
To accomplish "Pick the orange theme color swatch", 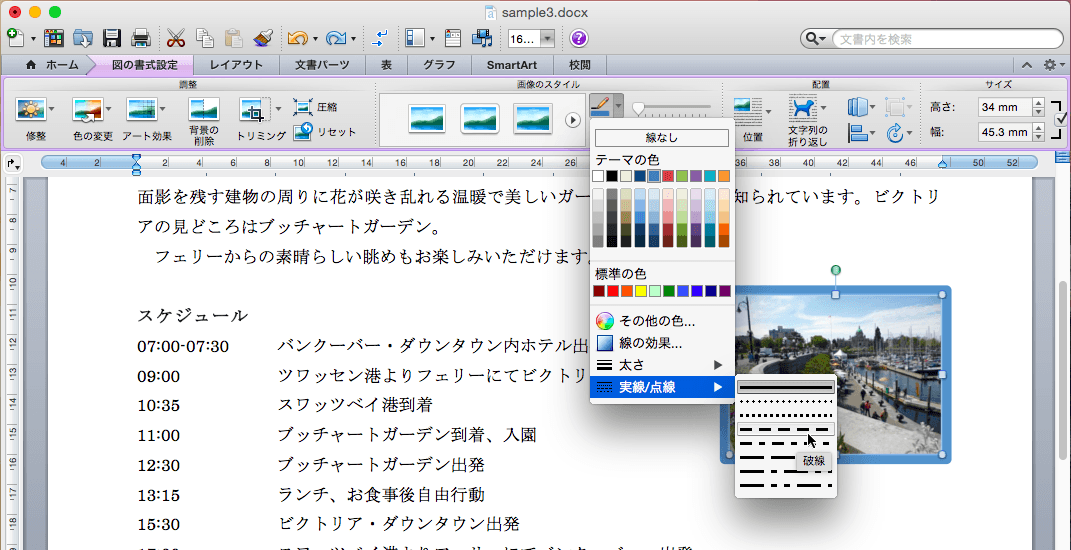I will click(723, 176).
